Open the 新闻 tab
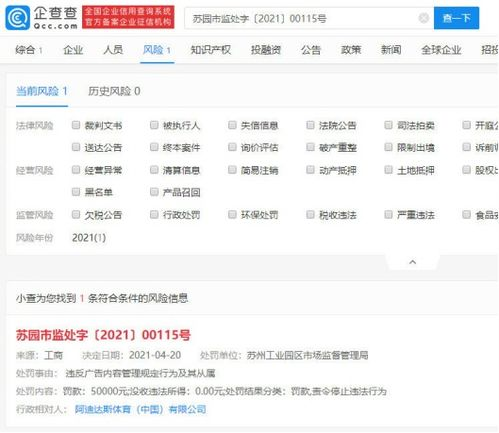The height and width of the screenshot is (433, 499). point(391,50)
